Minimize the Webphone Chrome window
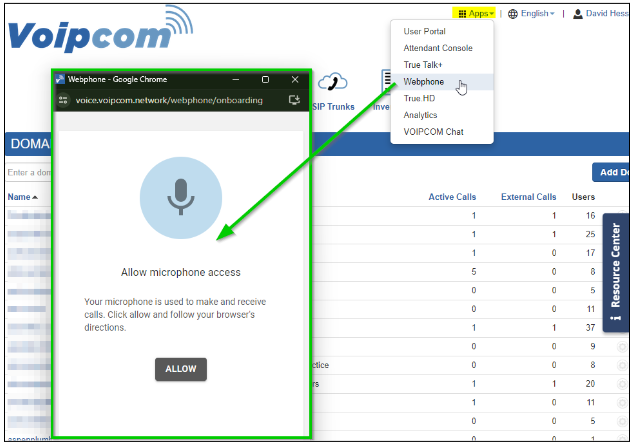The width and height of the screenshot is (635, 445). click(x=236, y=79)
